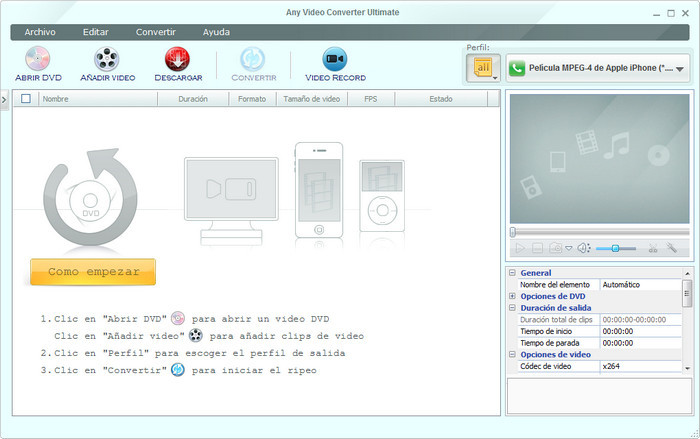Screen dimensions: 700x439
Task: Click the stop button in preview player
Action: tap(538, 248)
